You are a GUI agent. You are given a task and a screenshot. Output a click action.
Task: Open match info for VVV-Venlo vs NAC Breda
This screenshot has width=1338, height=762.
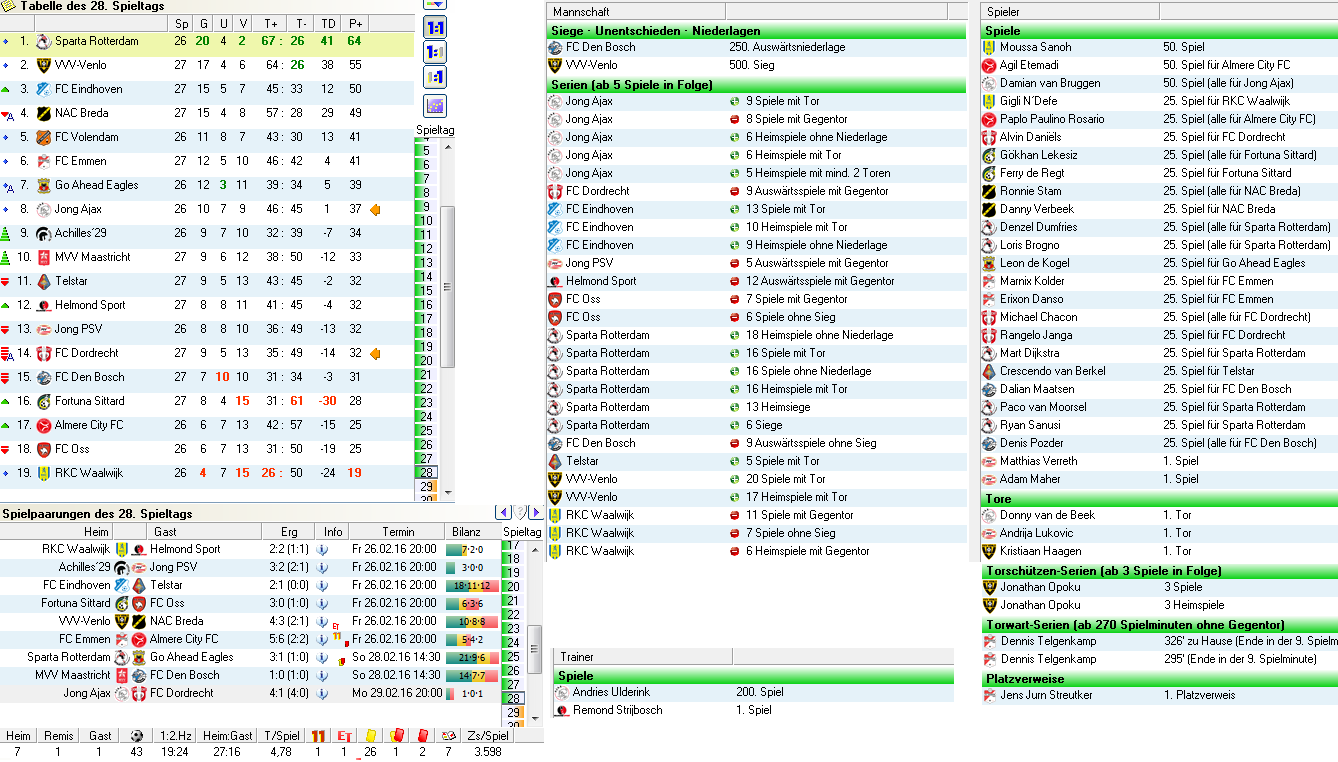pyautogui.click(x=322, y=621)
